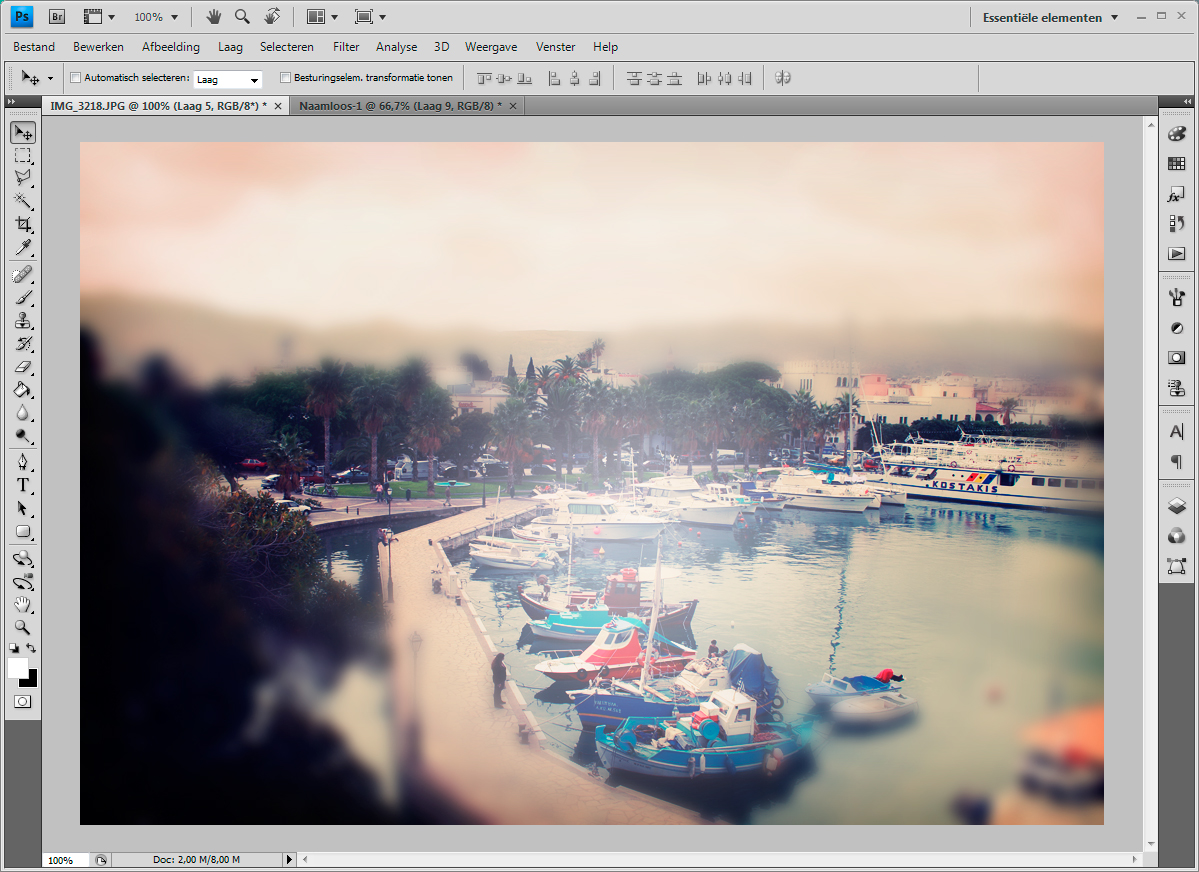Screen dimensions: 1199x872
Task: Swap foreground and background colors
Action: [x=31, y=648]
